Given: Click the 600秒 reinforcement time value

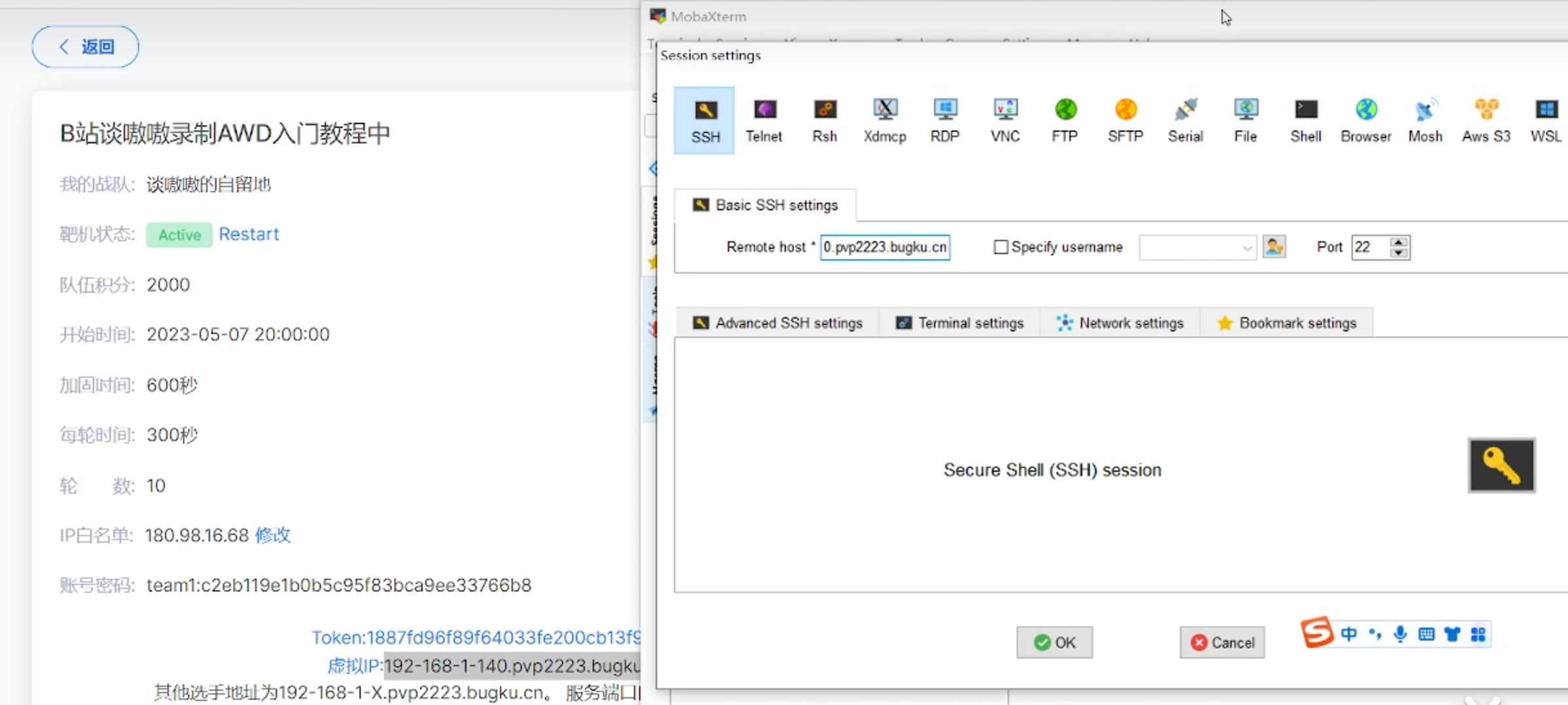Looking at the screenshot, I should coord(171,385).
